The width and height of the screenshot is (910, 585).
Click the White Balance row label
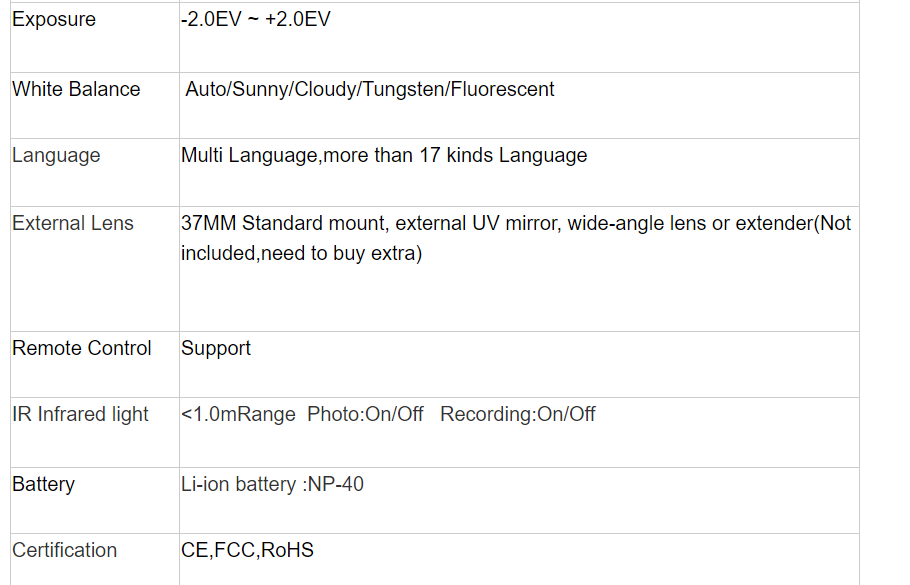click(76, 89)
